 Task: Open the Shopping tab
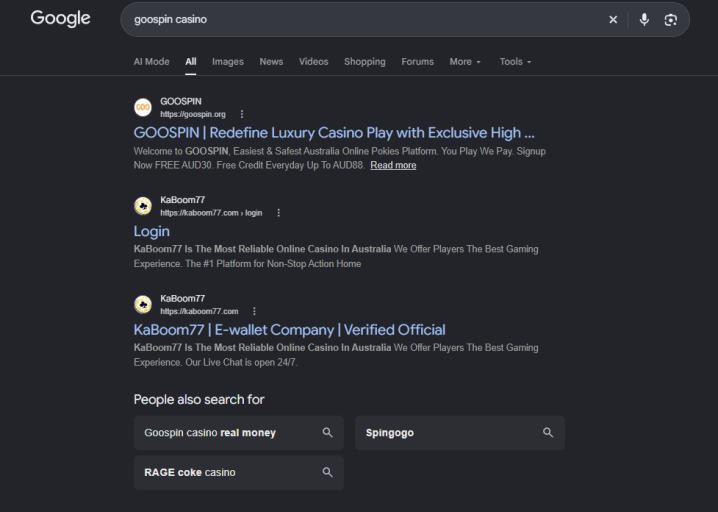tap(365, 62)
